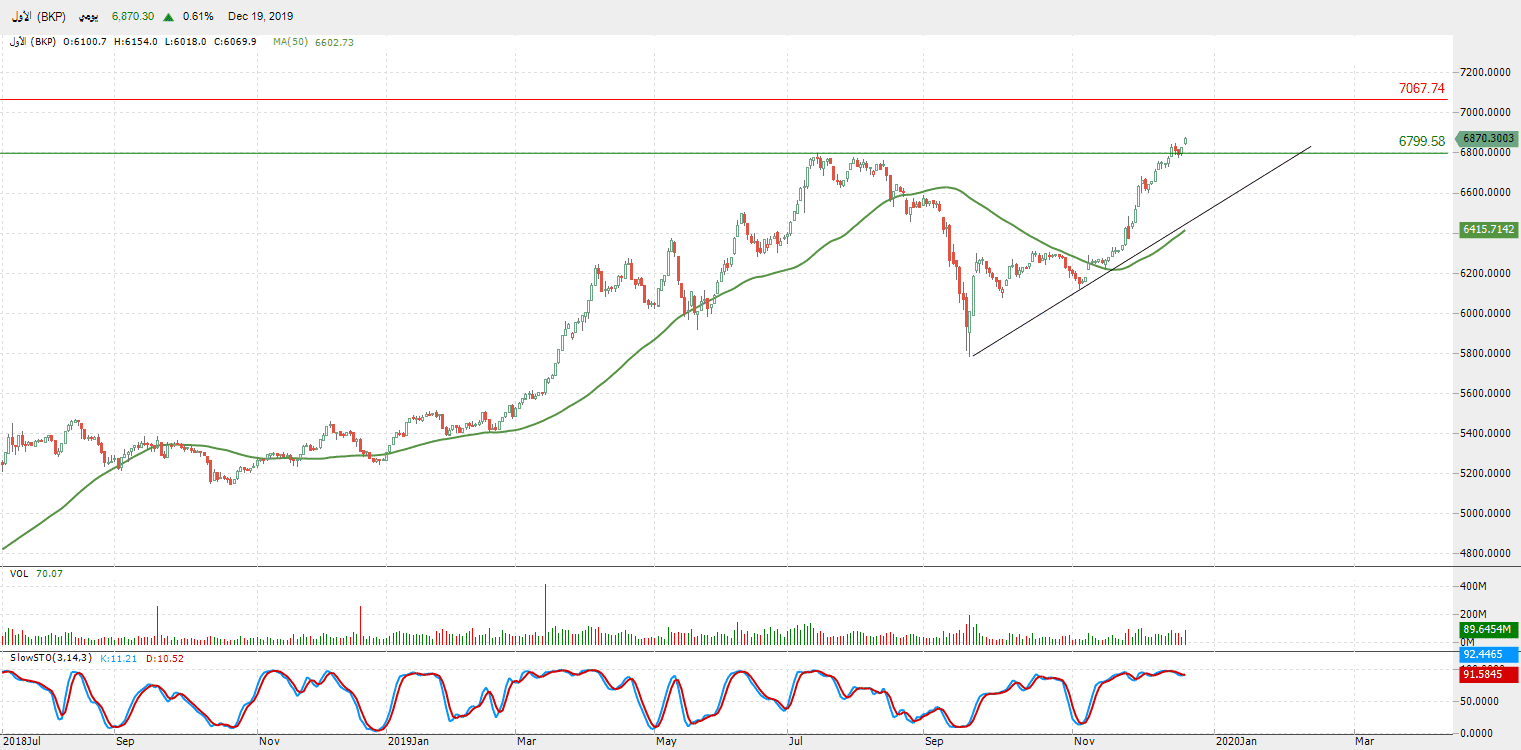Click the 7200.0000 price axis label

pos(1484,72)
